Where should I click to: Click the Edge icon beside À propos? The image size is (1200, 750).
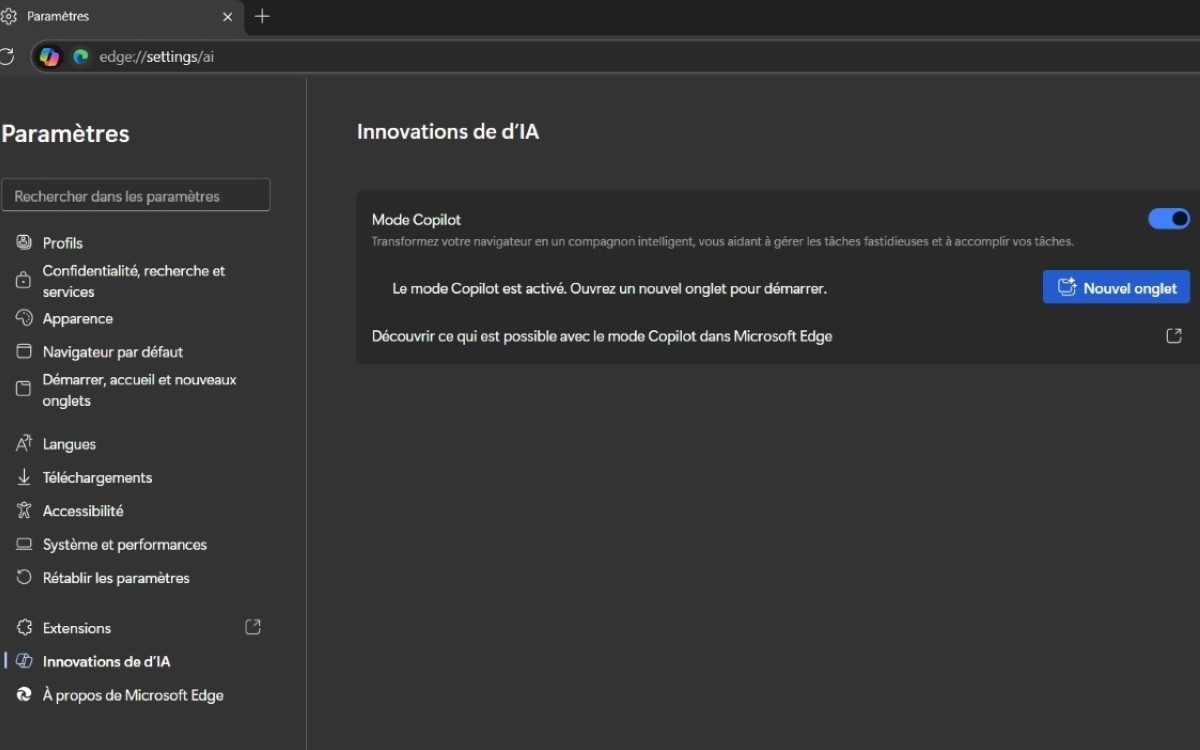pos(24,695)
